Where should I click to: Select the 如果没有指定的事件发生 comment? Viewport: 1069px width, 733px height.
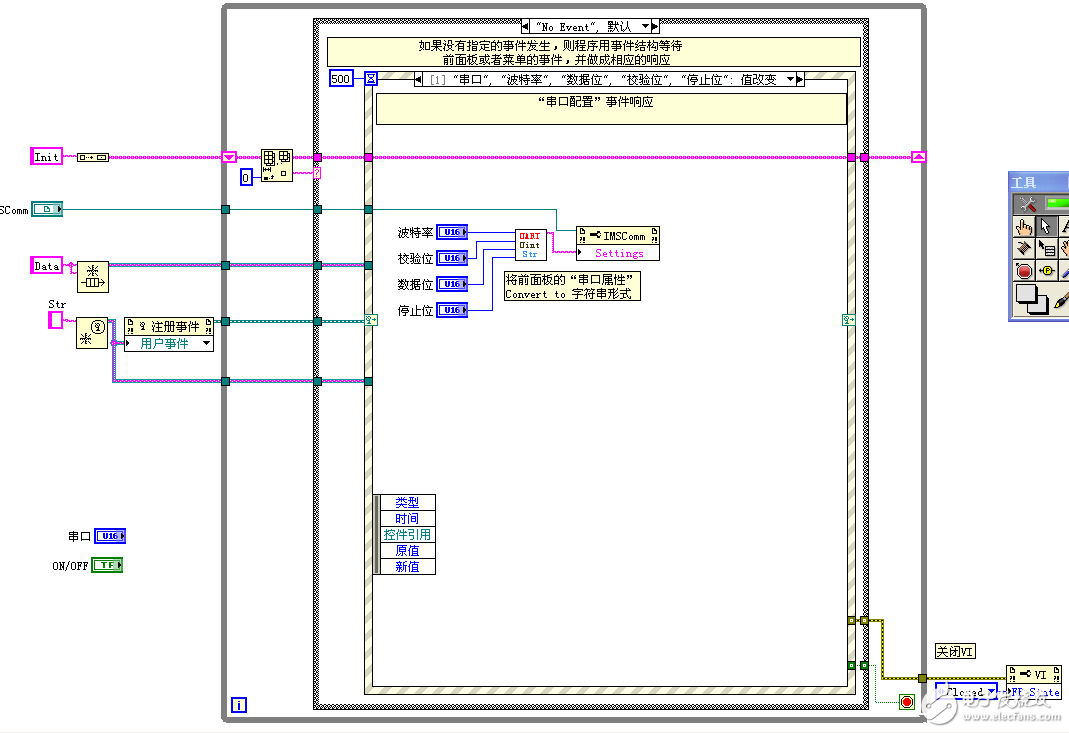pos(593,52)
